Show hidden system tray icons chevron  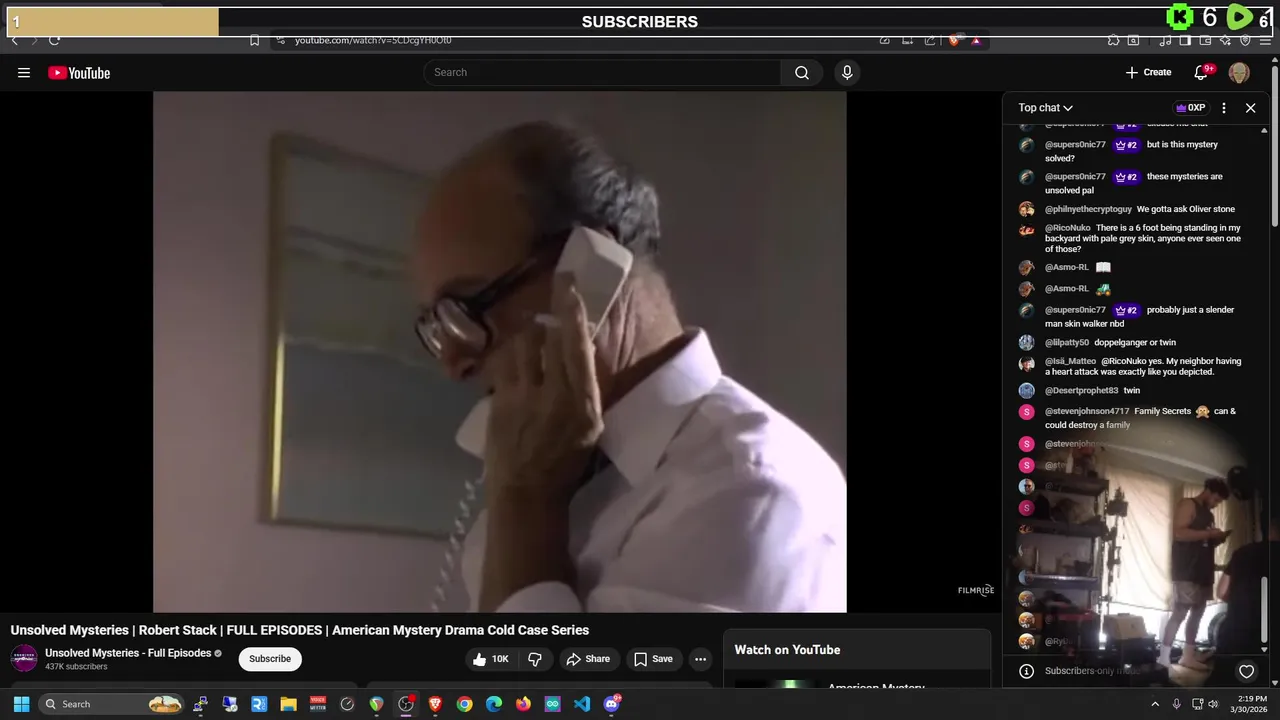1155,704
